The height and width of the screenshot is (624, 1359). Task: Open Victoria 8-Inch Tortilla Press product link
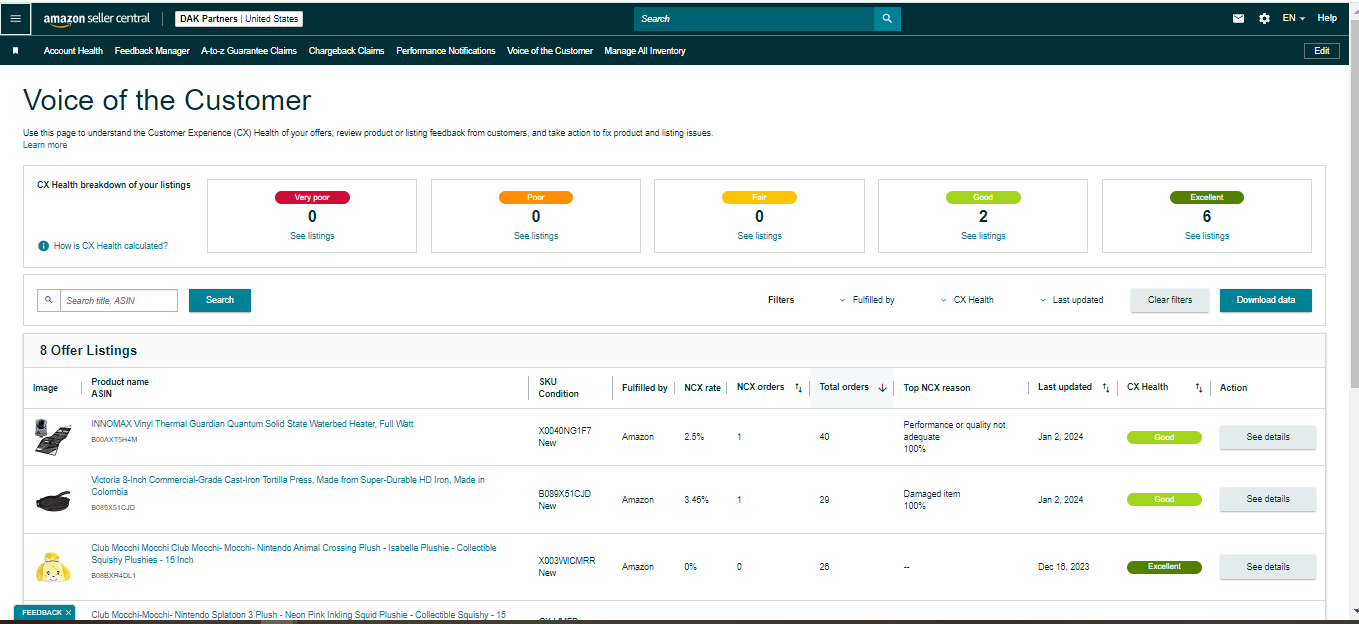288,486
